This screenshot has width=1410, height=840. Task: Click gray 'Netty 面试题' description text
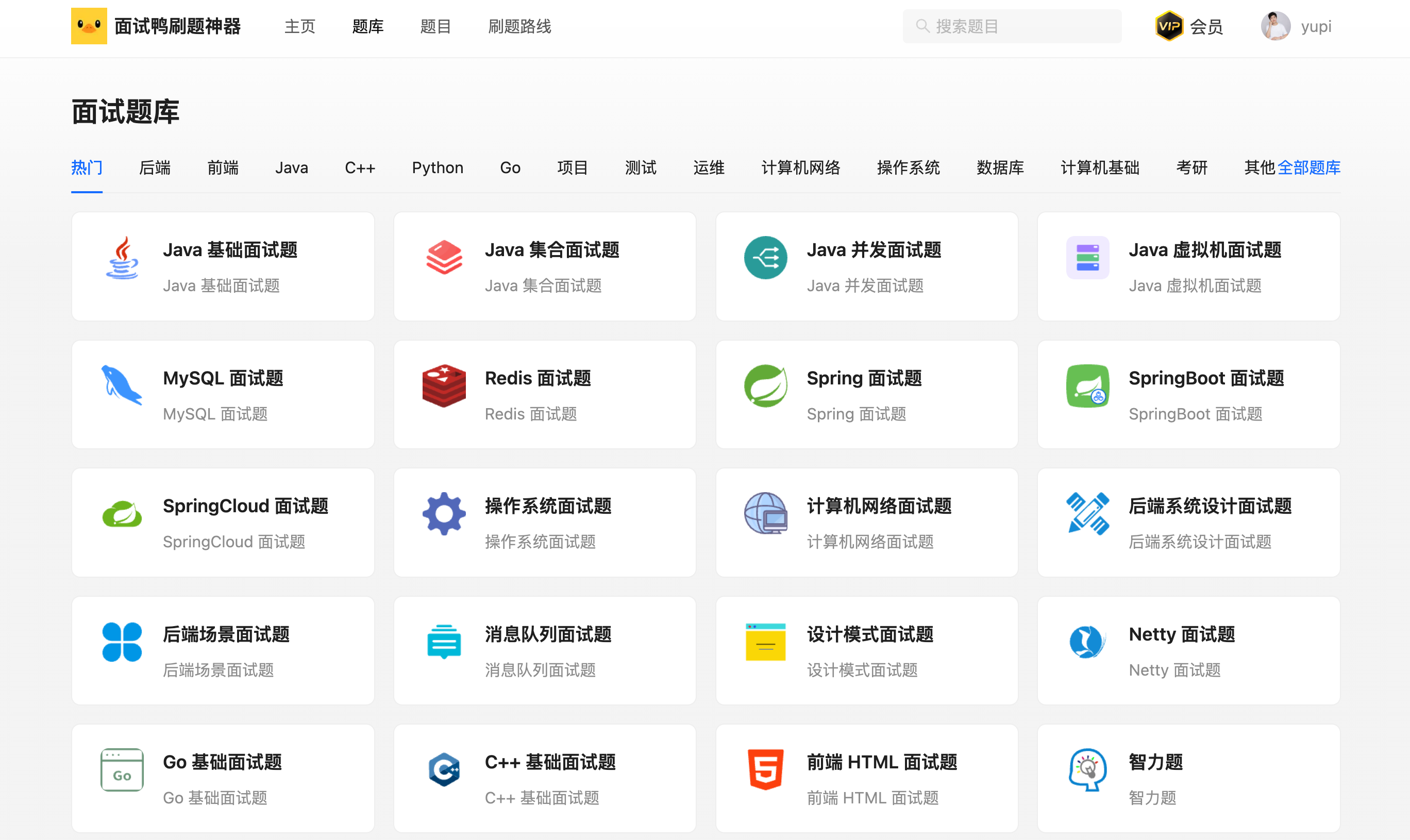pos(1174,670)
